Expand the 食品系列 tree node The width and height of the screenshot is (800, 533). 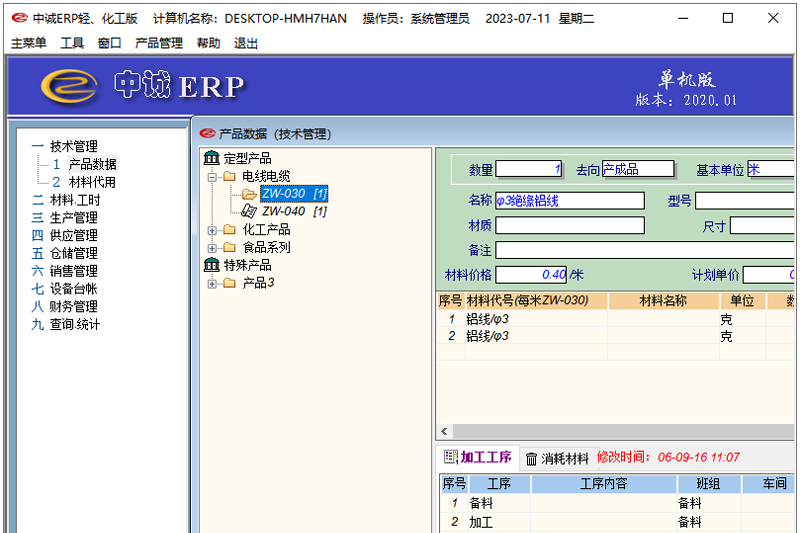click(212, 248)
